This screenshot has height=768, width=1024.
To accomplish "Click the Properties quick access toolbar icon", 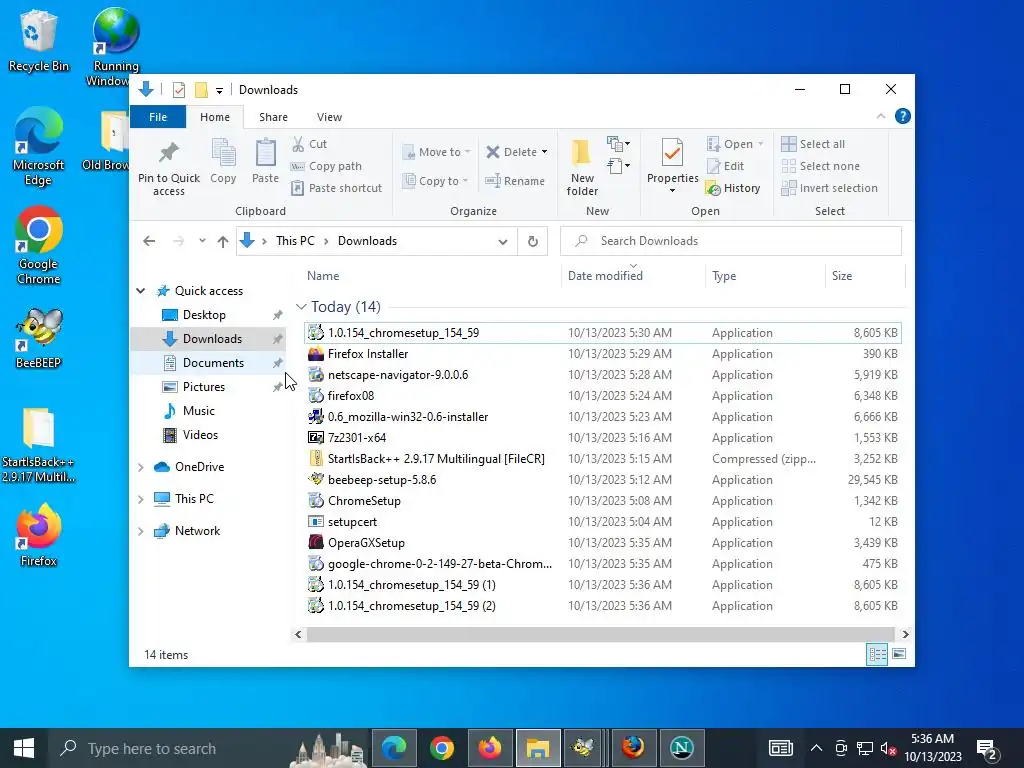I will point(178,90).
